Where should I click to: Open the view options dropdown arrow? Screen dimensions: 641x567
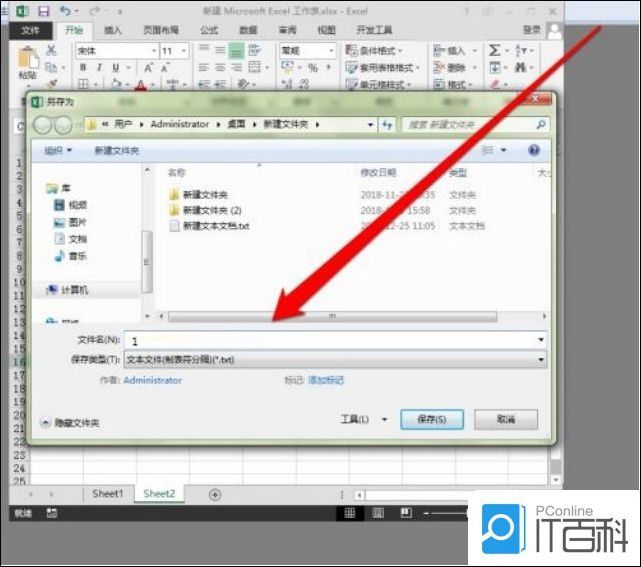pyautogui.click(x=504, y=150)
